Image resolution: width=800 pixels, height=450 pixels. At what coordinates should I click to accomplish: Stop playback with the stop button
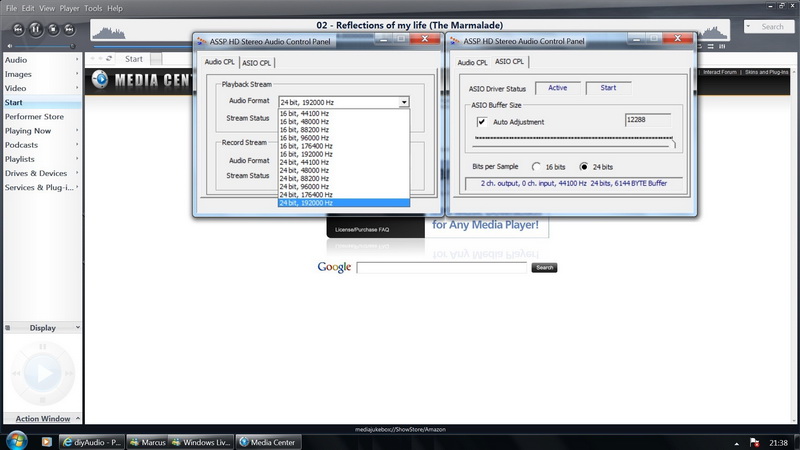click(53, 29)
